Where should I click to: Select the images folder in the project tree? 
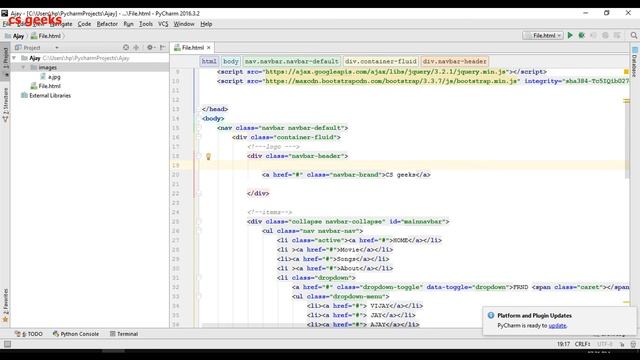click(x=47, y=68)
